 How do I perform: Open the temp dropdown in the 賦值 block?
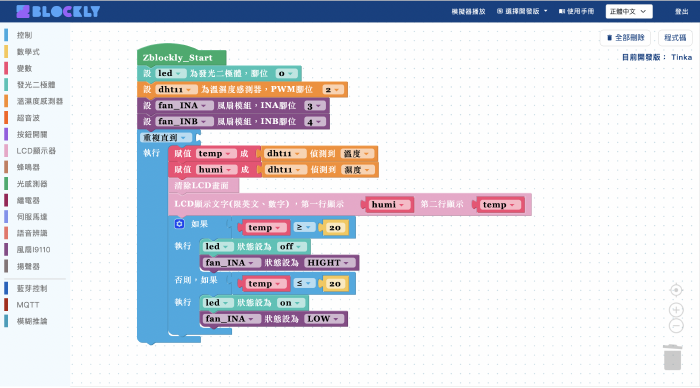pos(216,154)
